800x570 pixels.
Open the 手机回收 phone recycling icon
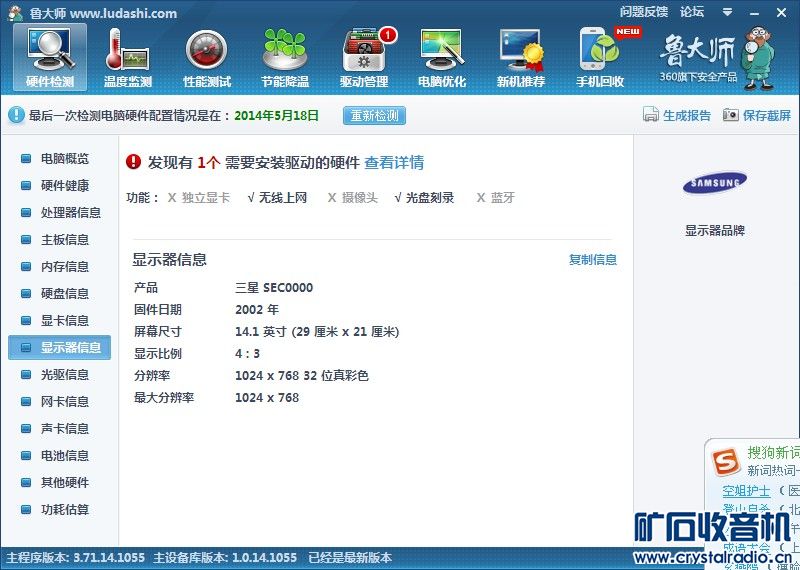(x=601, y=57)
